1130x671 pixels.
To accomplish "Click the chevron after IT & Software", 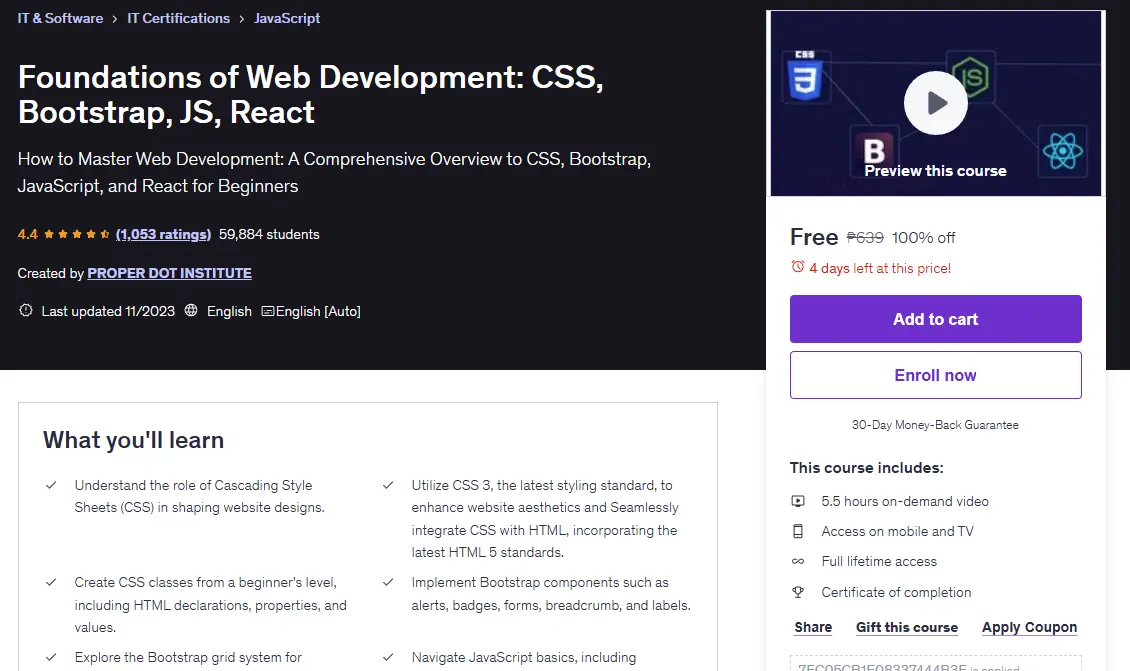I will click(x=115, y=19).
